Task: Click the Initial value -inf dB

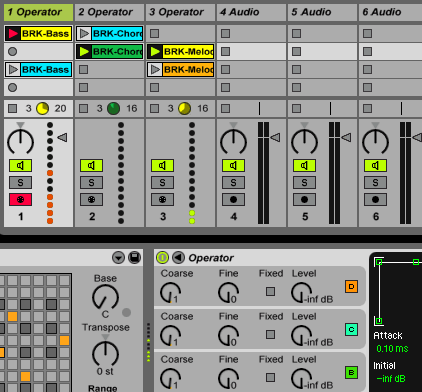Action: click(391, 379)
